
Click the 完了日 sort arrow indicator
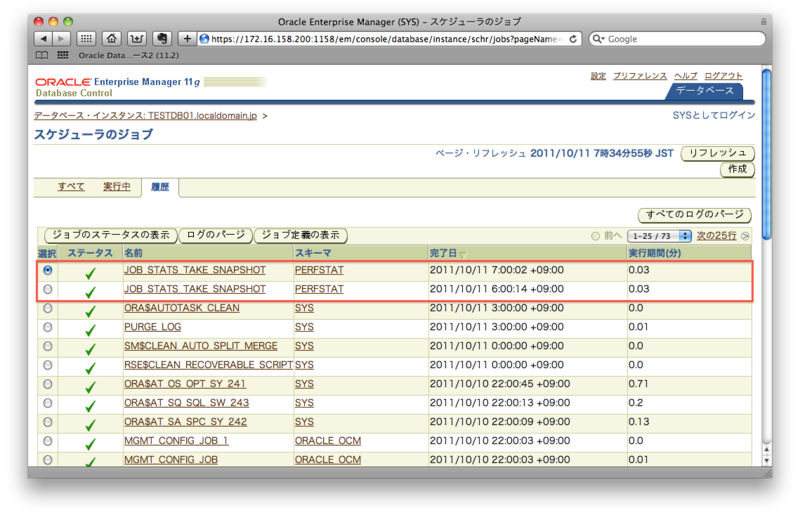click(x=463, y=254)
